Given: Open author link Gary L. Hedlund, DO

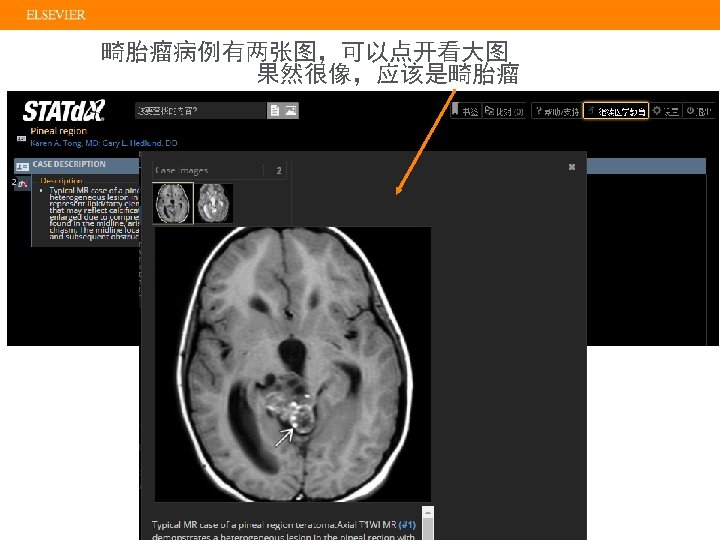Looking at the screenshot, I should [140, 143].
